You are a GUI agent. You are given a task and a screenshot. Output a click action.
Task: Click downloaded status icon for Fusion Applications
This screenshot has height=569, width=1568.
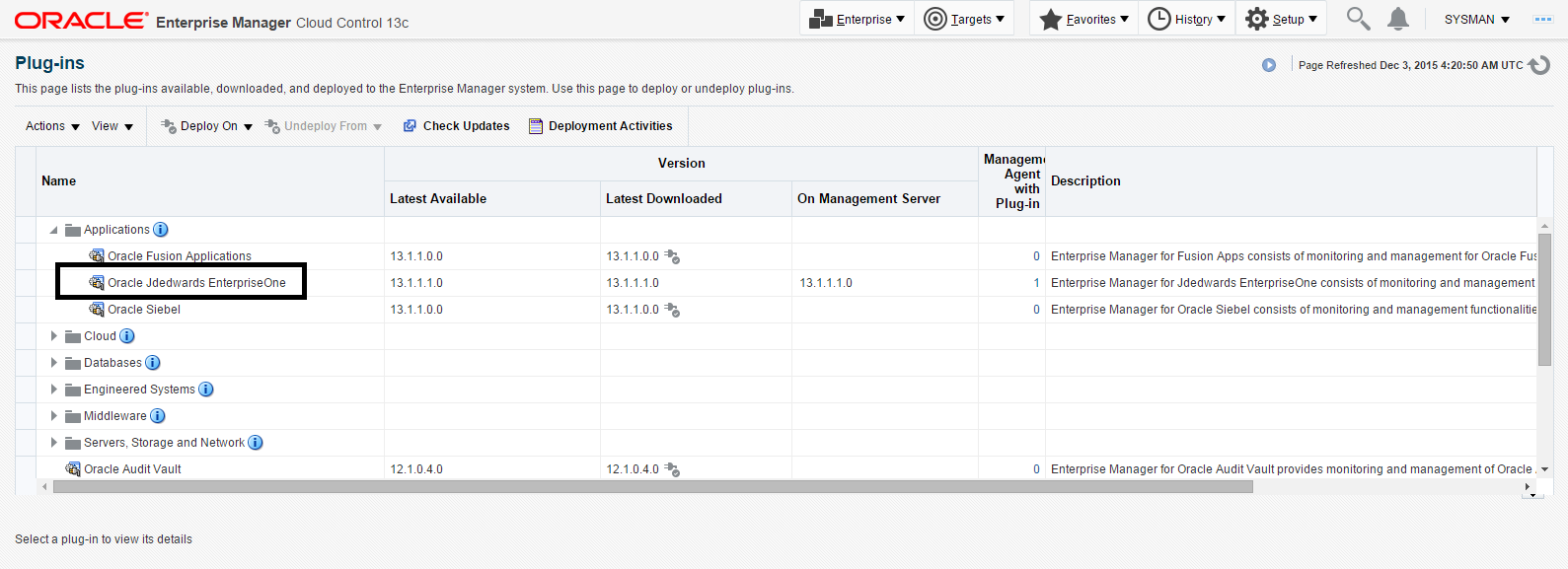(672, 256)
